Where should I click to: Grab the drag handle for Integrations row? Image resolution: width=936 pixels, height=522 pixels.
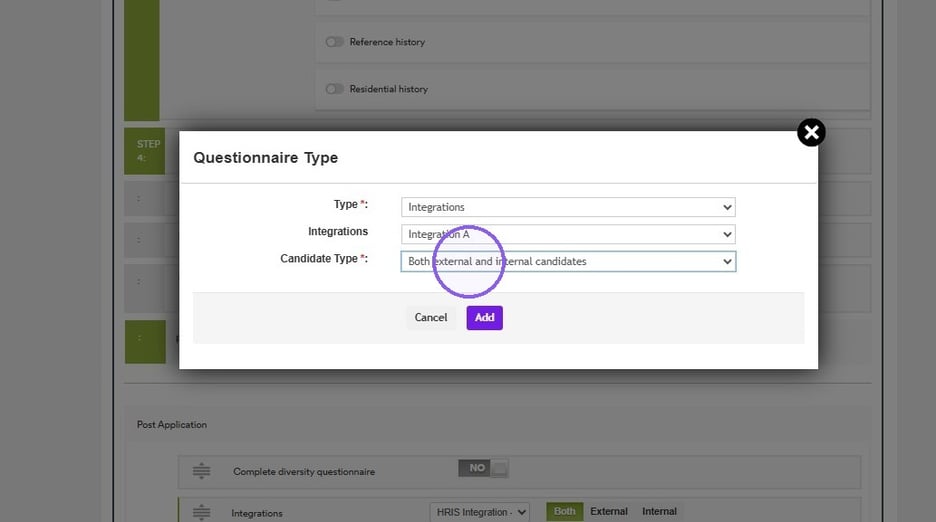coord(202,512)
